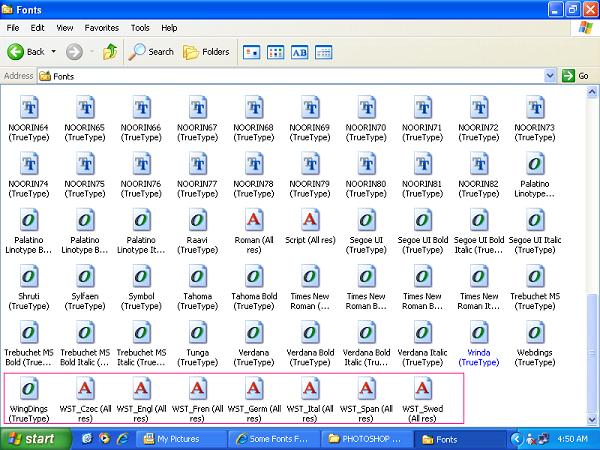The height and width of the screenshot is (450, 600).
Task: Select the Script (All res) font
Action: coord(310,219)
